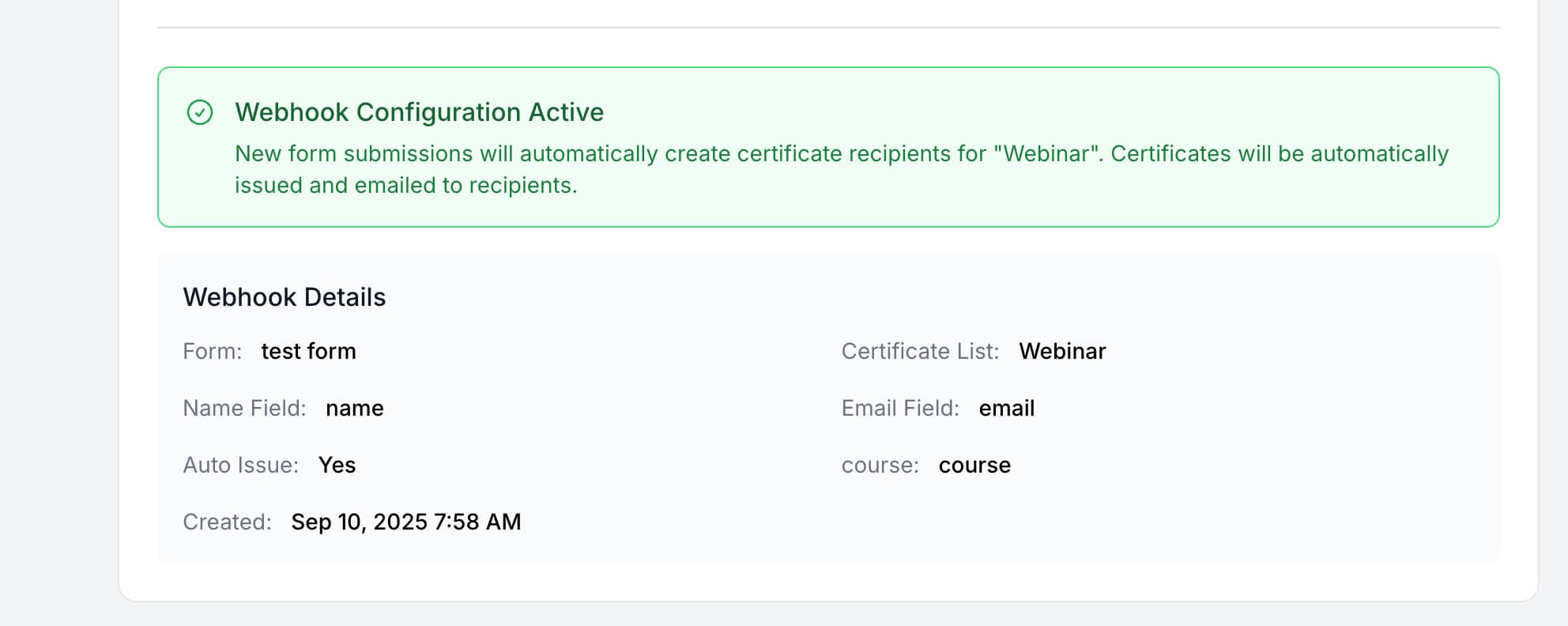The image size is (1568, 626).
Task: Click the horizontal divider line above the banner
Action: (828, 28)
